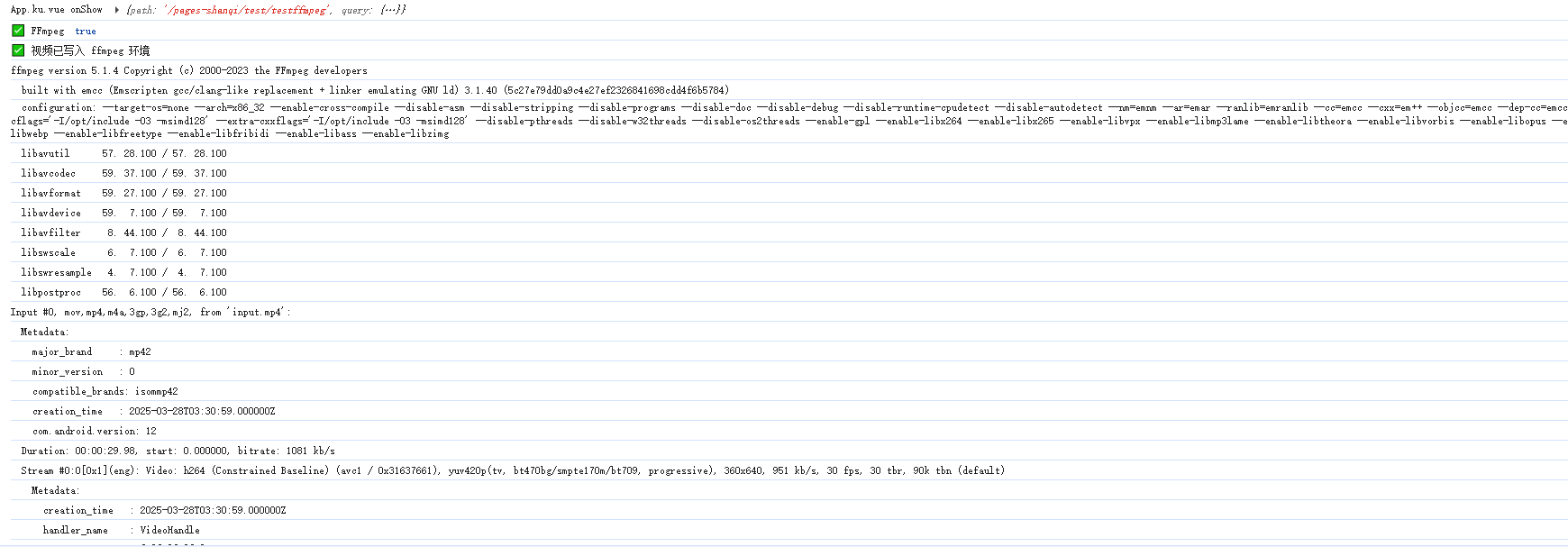Click the 'Duration: 00:00:29.98' line

click(x=178, y=451)
